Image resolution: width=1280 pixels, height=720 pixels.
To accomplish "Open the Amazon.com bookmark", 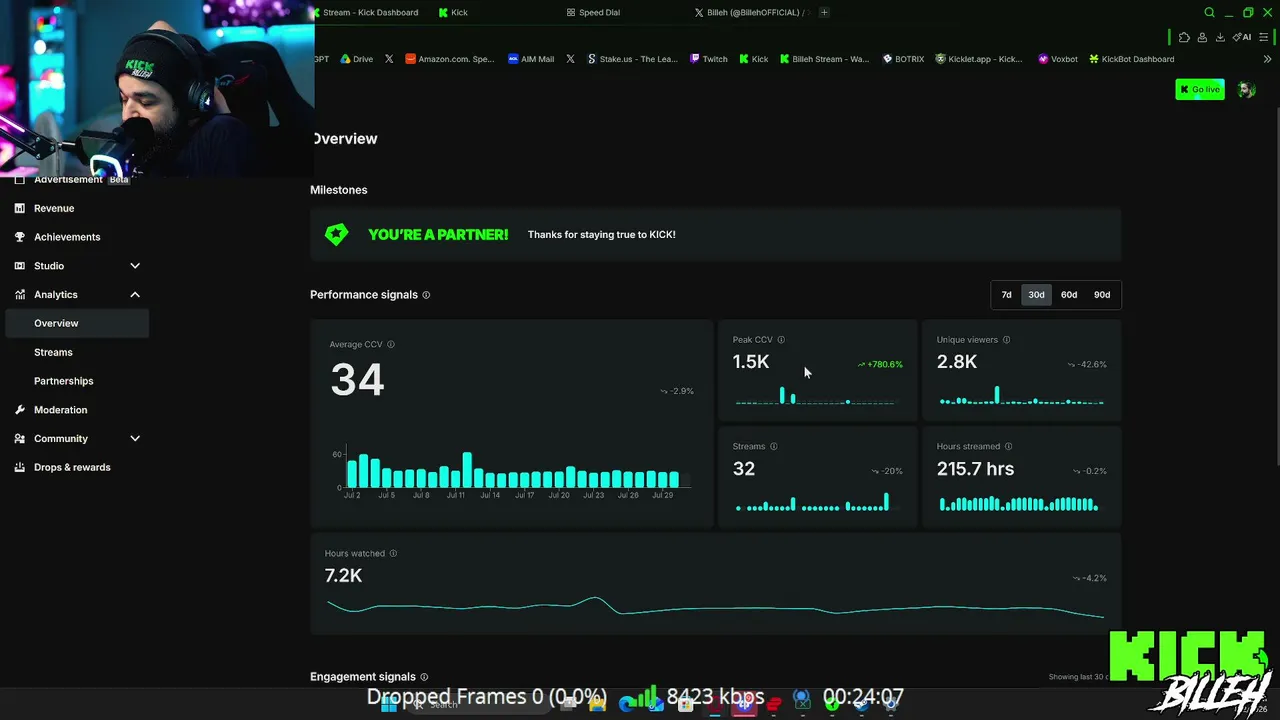I will click(x=450, y=59).
